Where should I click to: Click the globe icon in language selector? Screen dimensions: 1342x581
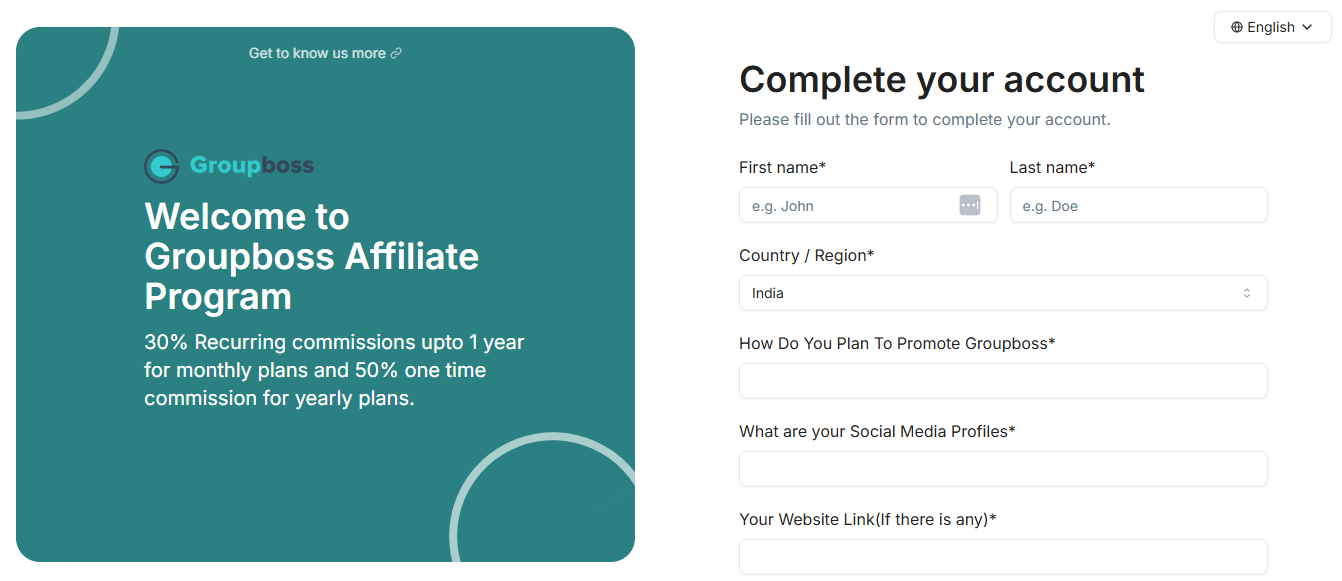[x=1237, y=27]
